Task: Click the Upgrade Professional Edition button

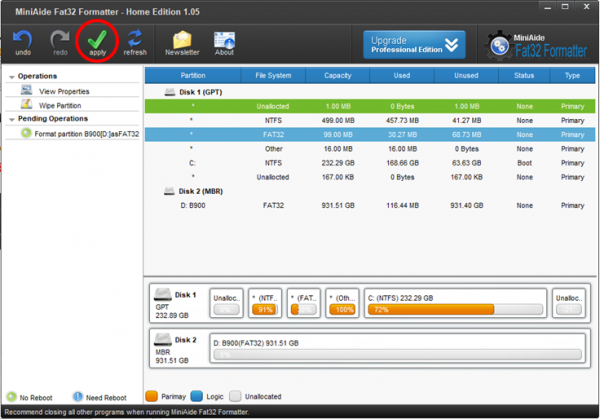Action: click(x=405, y=44)
